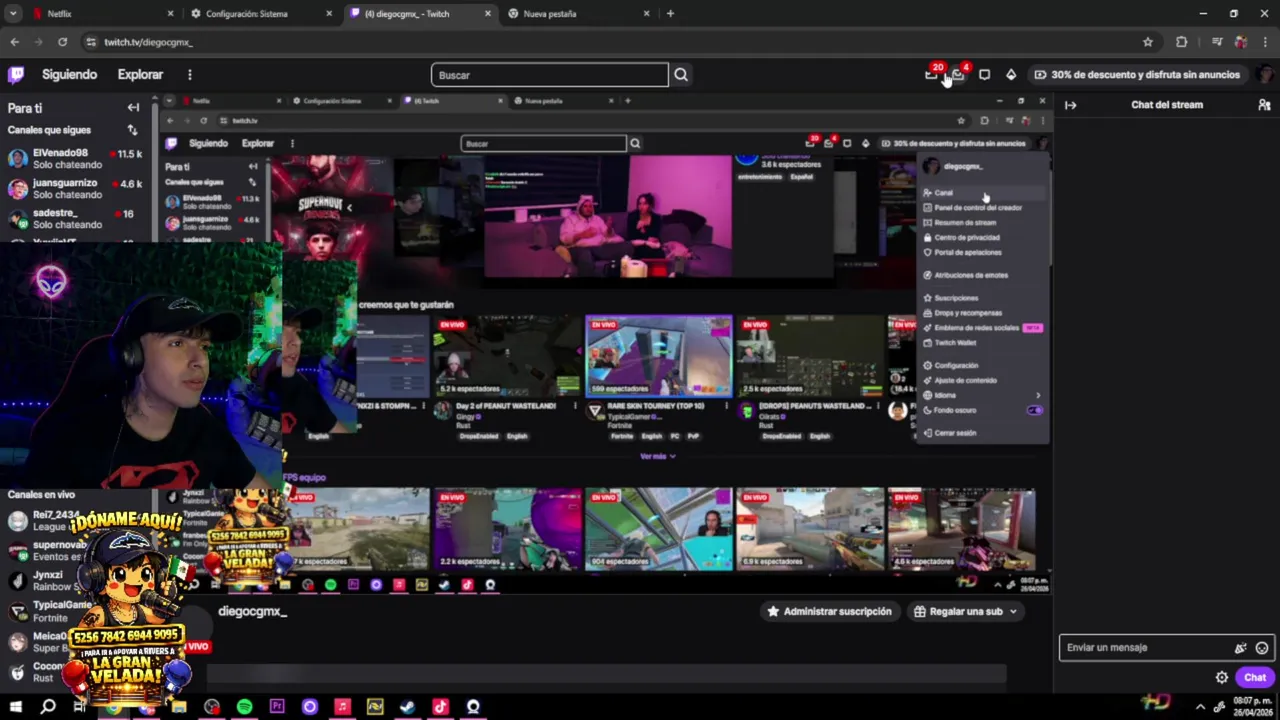Open the more options kebab menu
Image resolution: width=1280 pixels, height=720 pixels.
click(189, 75)
